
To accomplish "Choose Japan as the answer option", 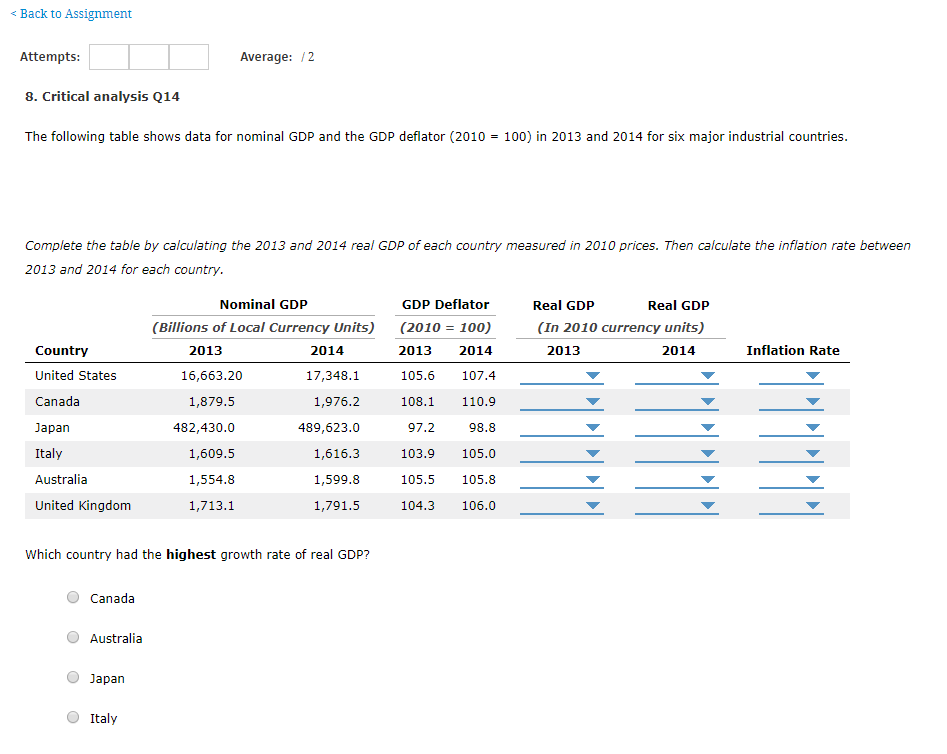I will click(73, 678).
